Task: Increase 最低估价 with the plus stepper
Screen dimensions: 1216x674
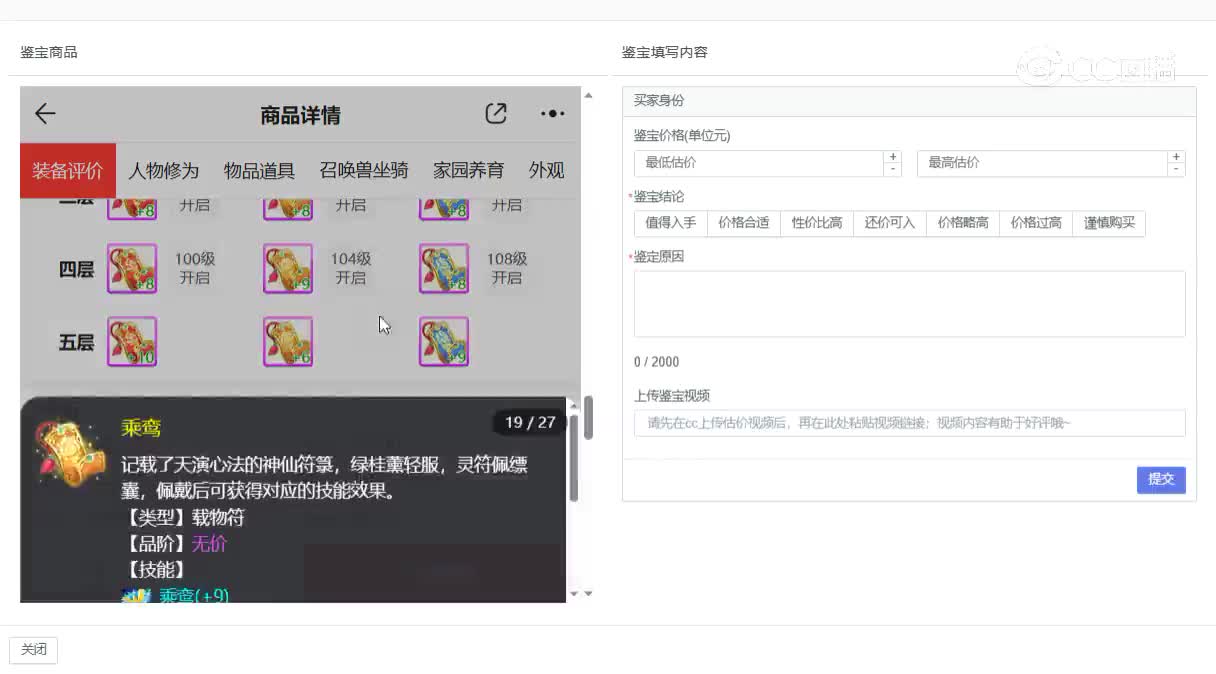Action: click(892, 157)
